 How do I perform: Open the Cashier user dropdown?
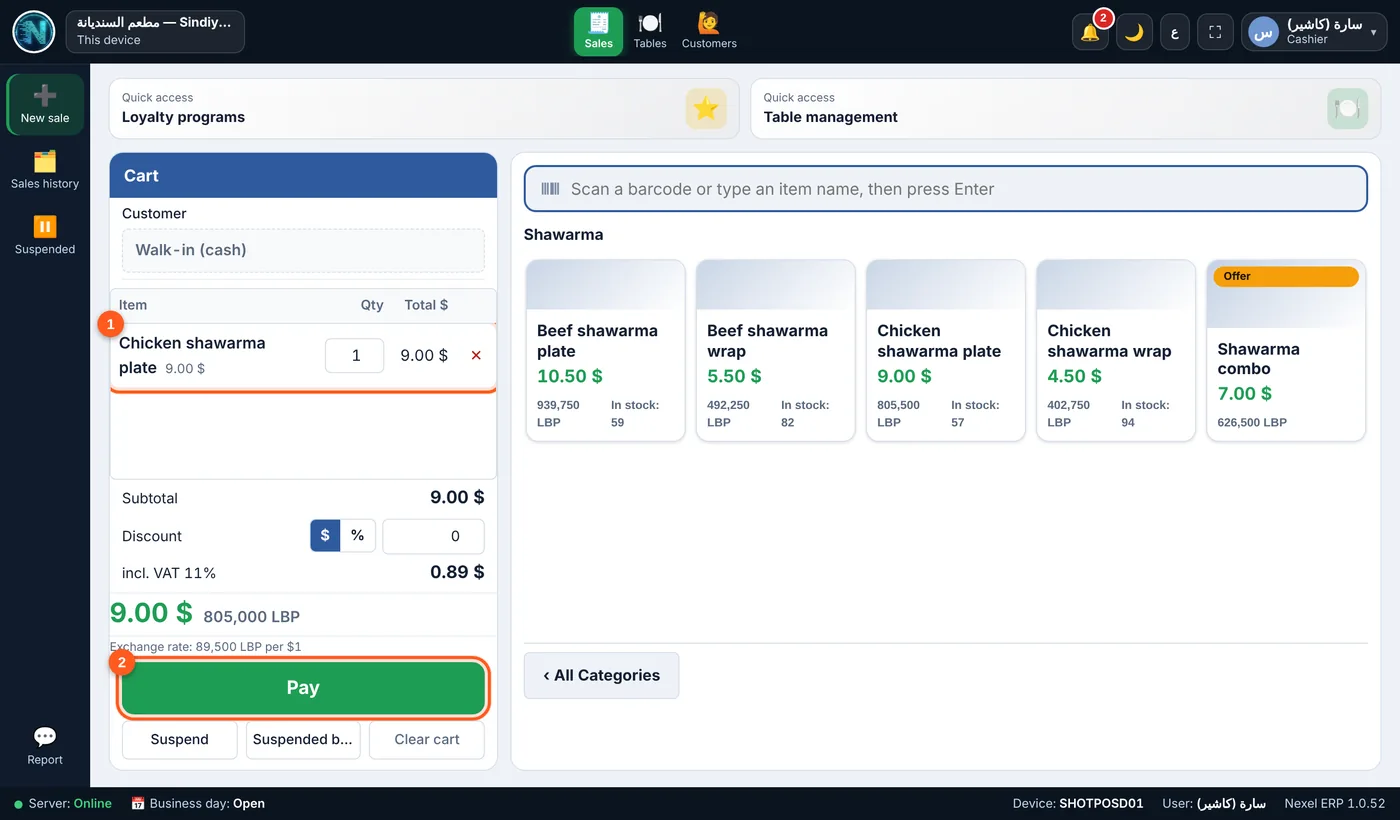point(1314,32)
